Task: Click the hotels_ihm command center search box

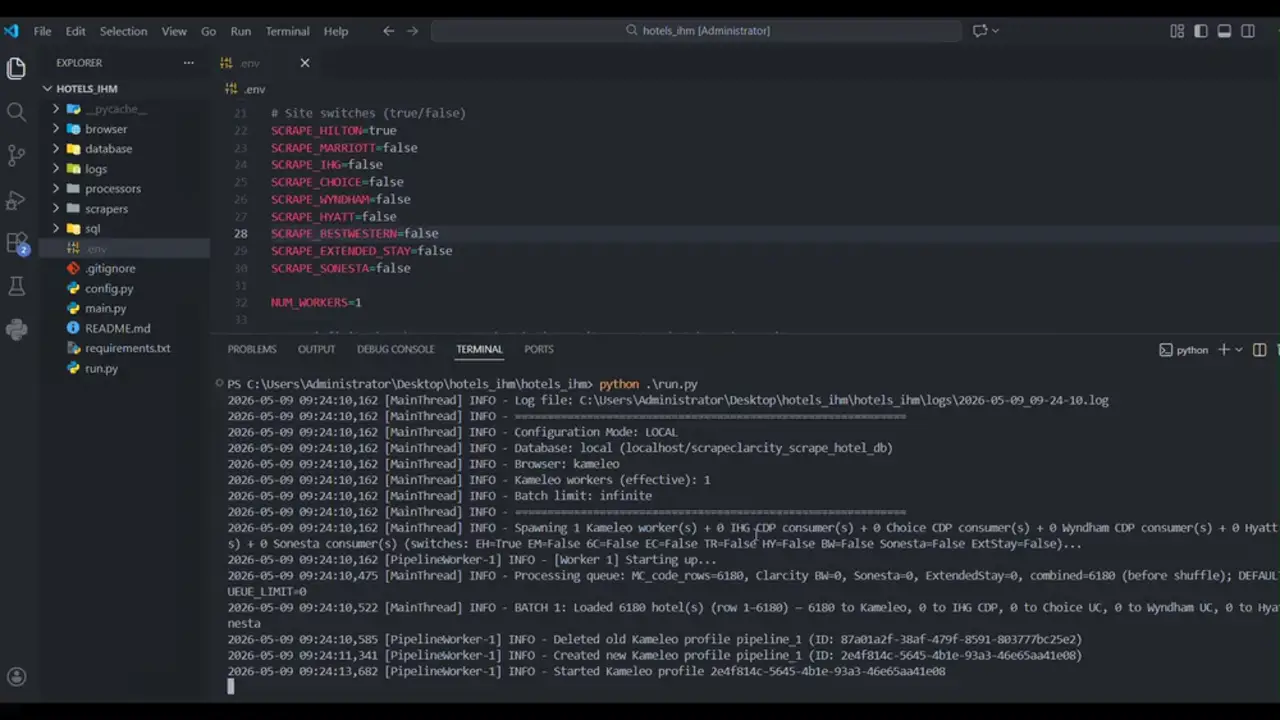Action: tap(697, 31)
